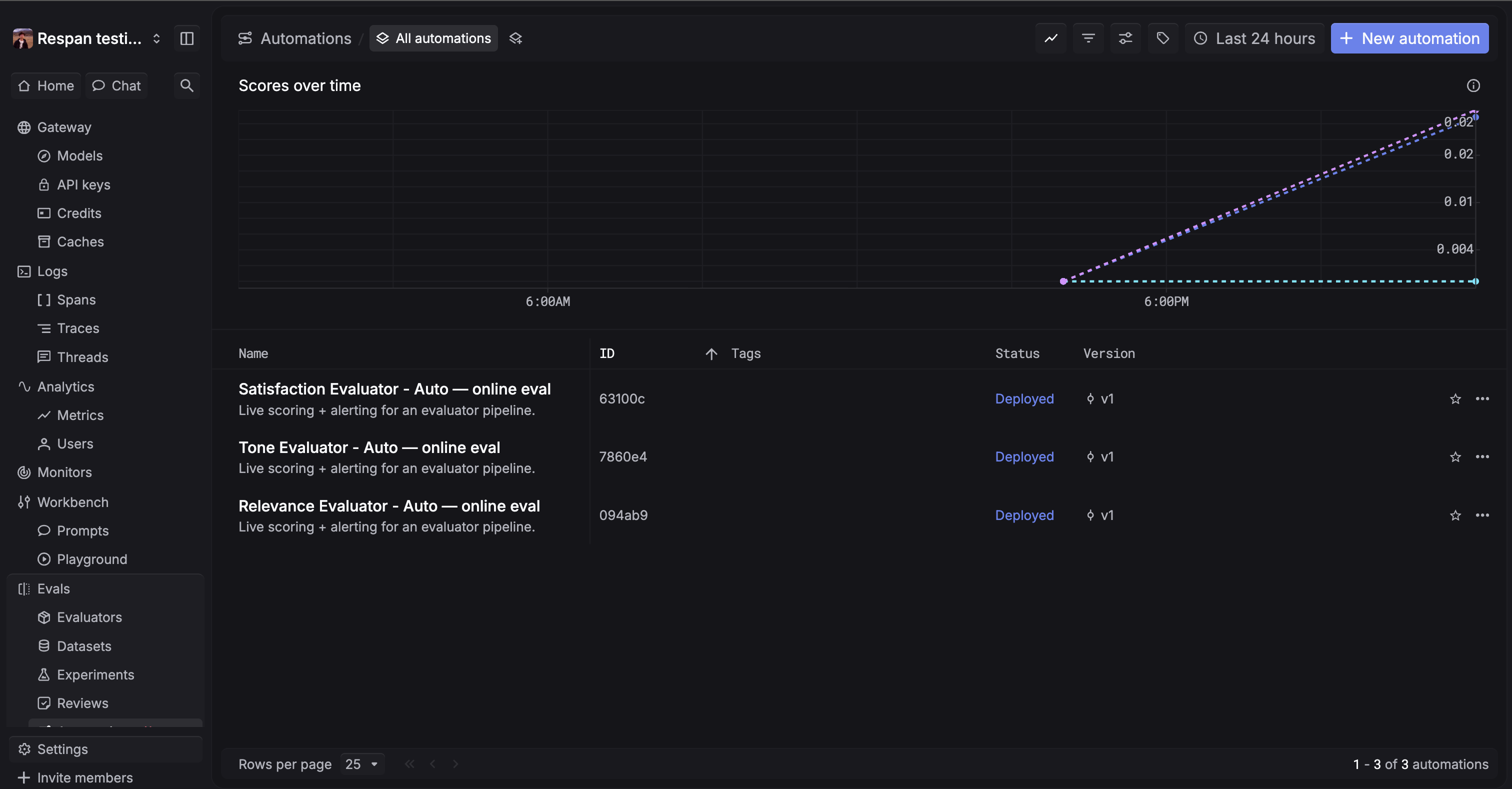1512x789 pixels.
Task: Click the chart view toggle icon
Action: tap(1050, 38)
